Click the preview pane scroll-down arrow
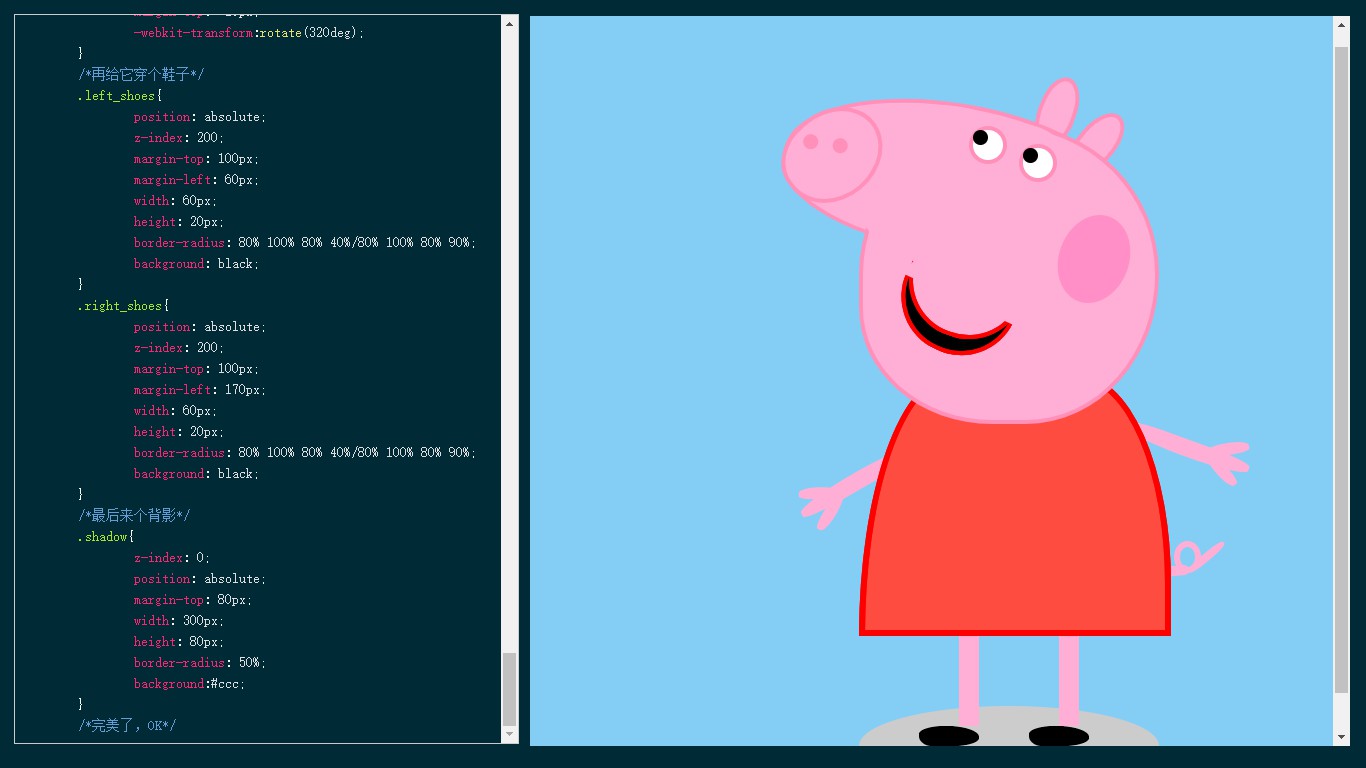The image size is (1366, 768). click(x=1342, y=737)
